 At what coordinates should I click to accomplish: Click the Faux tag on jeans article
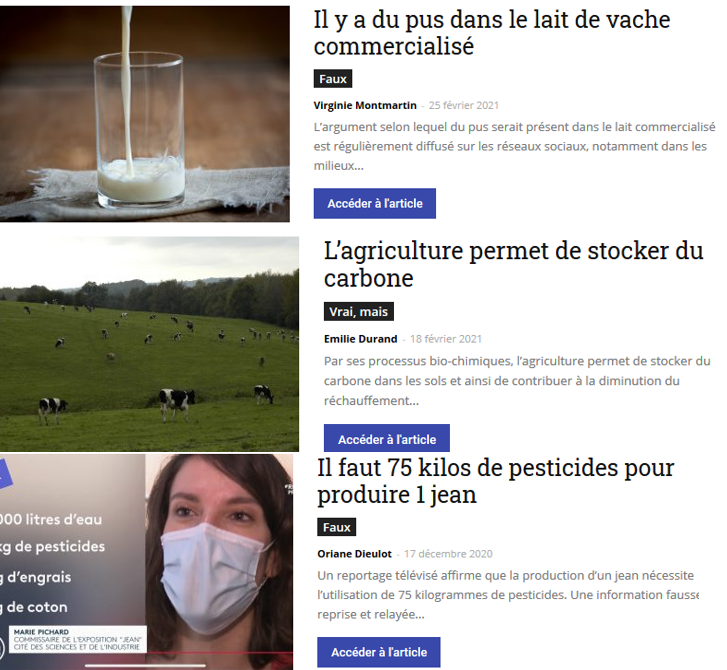(x=337, y=527)
